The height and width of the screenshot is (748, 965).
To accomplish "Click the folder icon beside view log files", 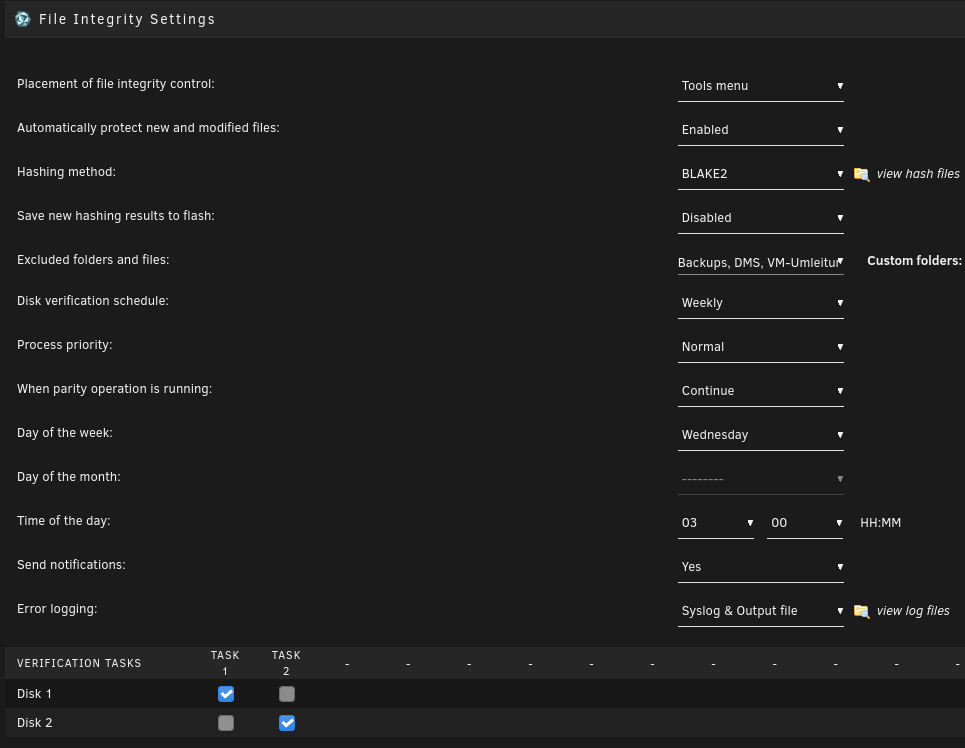I will pos(862,611).
